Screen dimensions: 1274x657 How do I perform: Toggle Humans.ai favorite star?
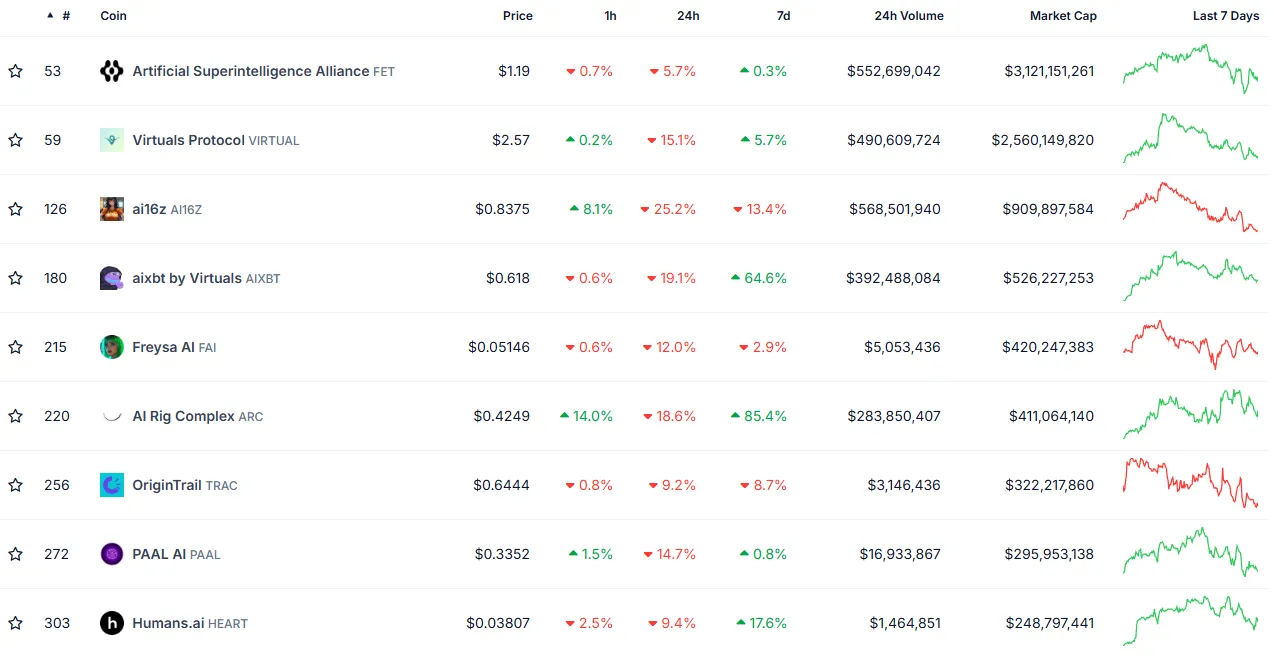[x=15, y=623]
